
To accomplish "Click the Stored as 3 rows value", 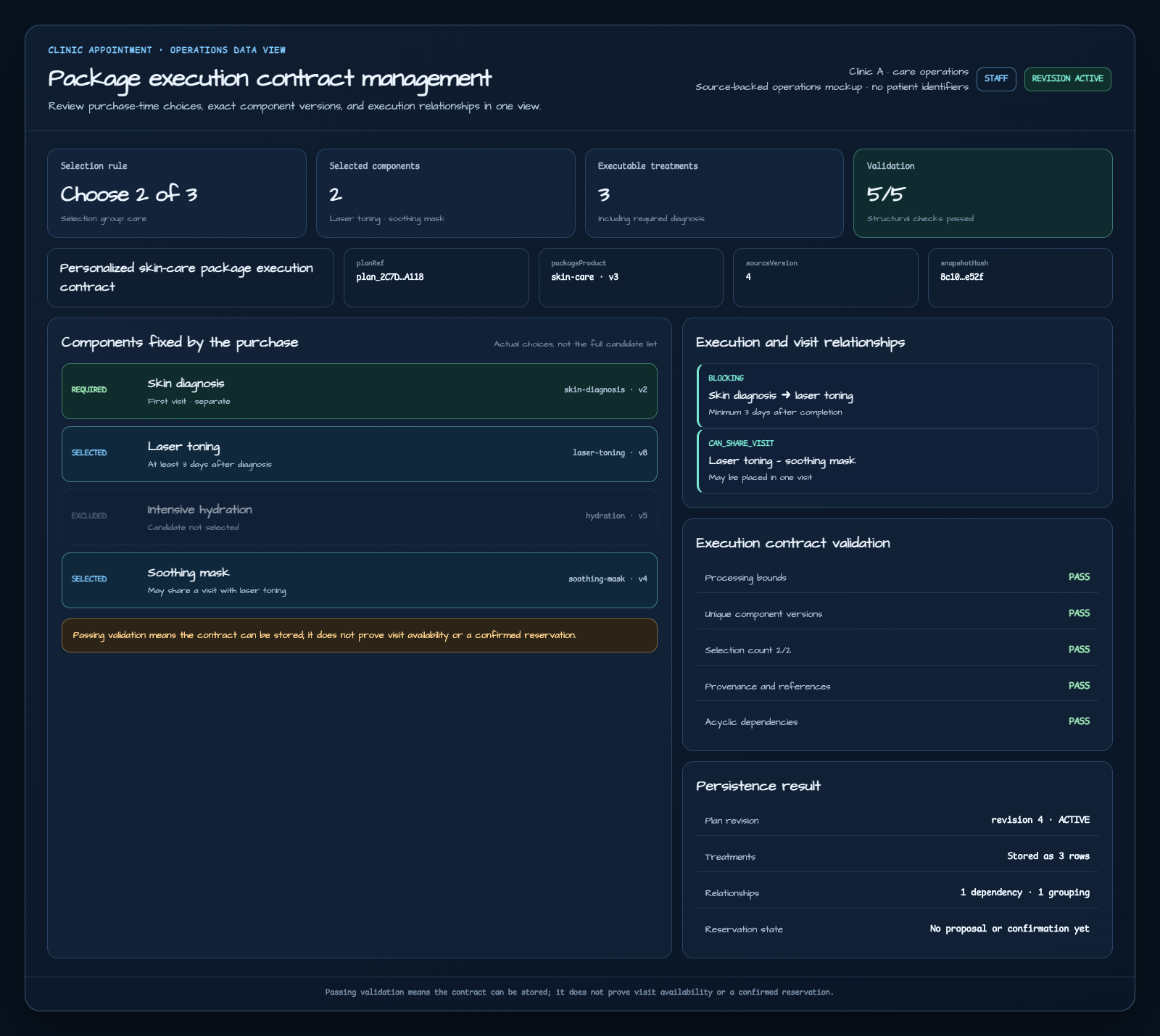I will pos(1048,856).
